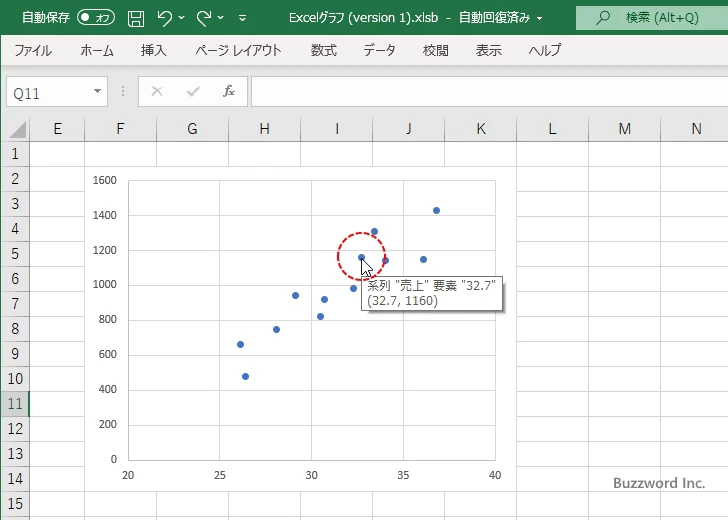The height and width of the screenshot is (520, 728).
Task: Select column H header
Action: coord(264,129)
